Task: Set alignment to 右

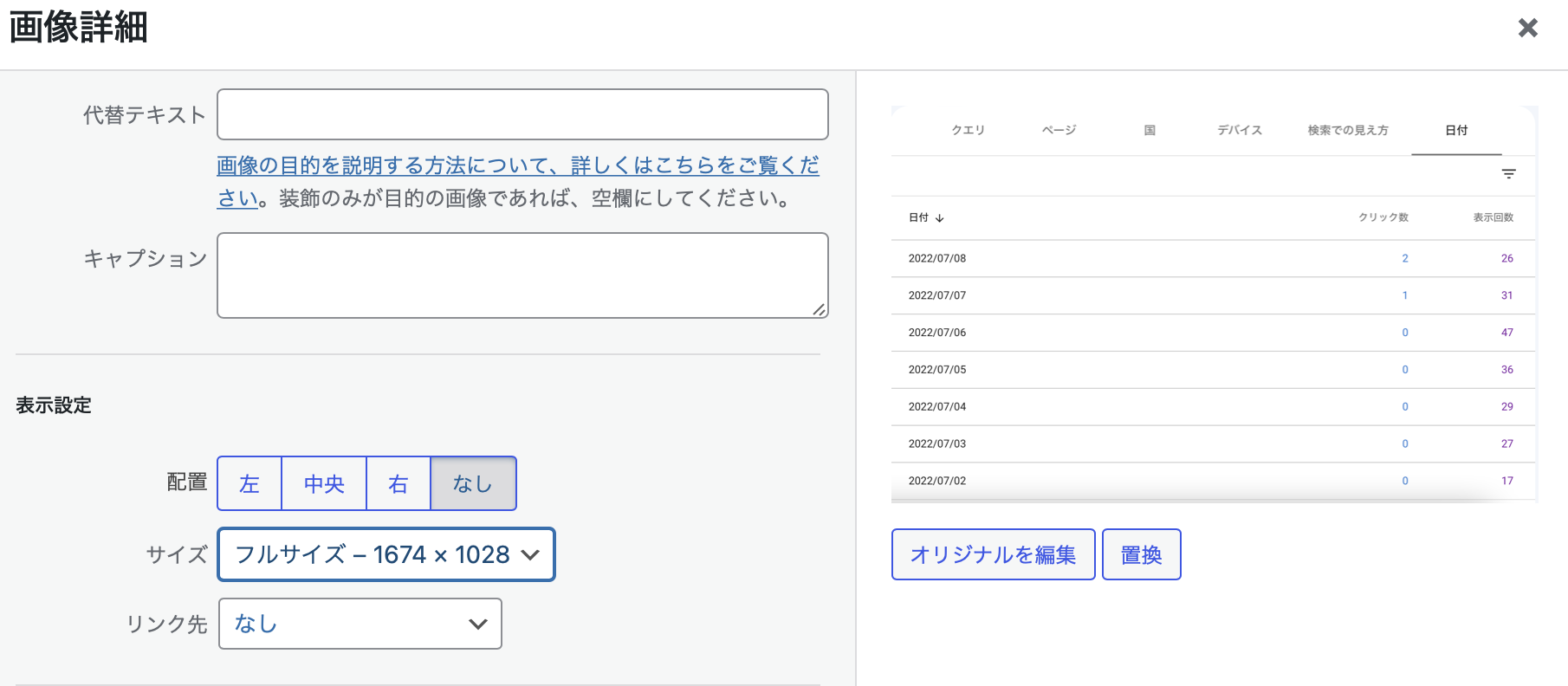Action: tap(398, 483)
